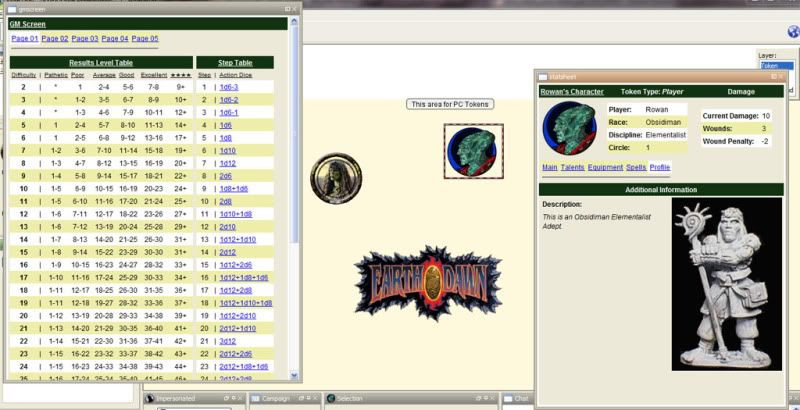This screenshot has height=410, width=800.
Task: Roll the 1d12+1d10+1d8 dice link
Action: pyautogui.click(x=246, y=303)
